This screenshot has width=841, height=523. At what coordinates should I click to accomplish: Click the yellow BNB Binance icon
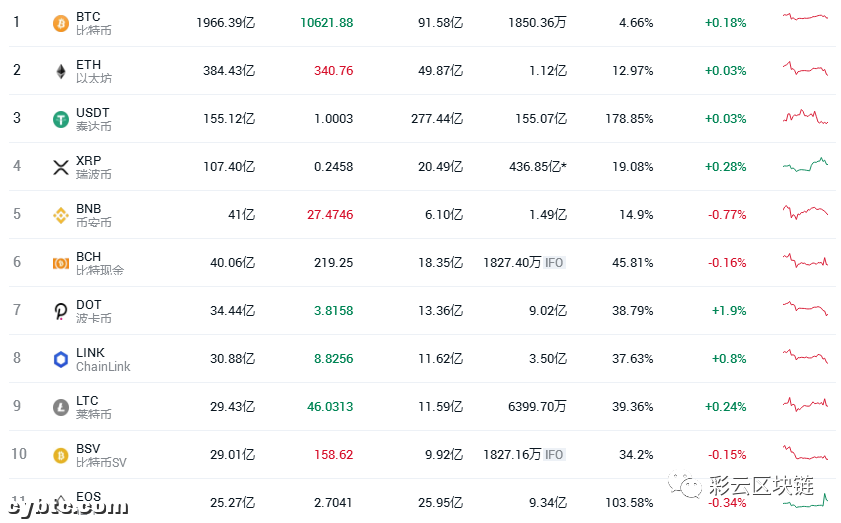[61, 215]
